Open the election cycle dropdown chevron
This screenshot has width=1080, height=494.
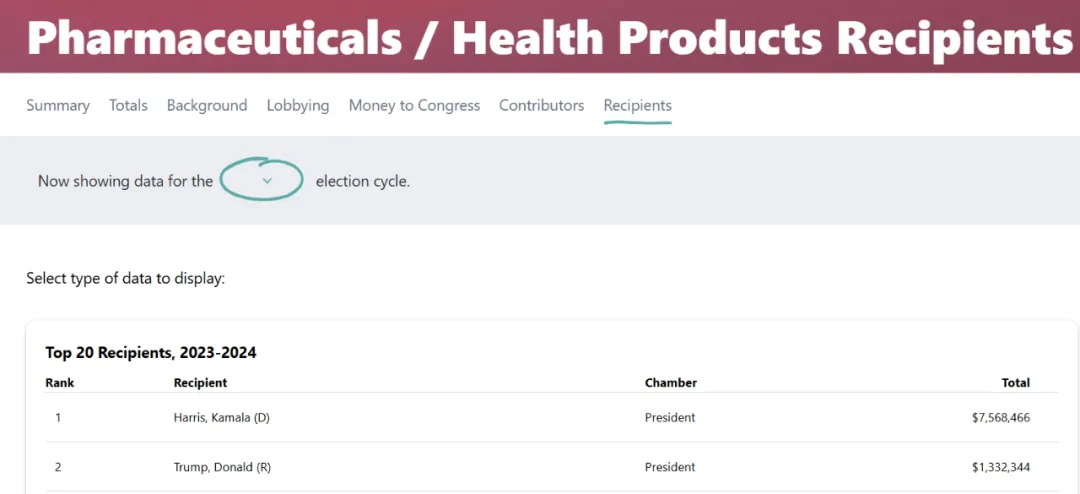pyautogui.click(x=268, y=181)
